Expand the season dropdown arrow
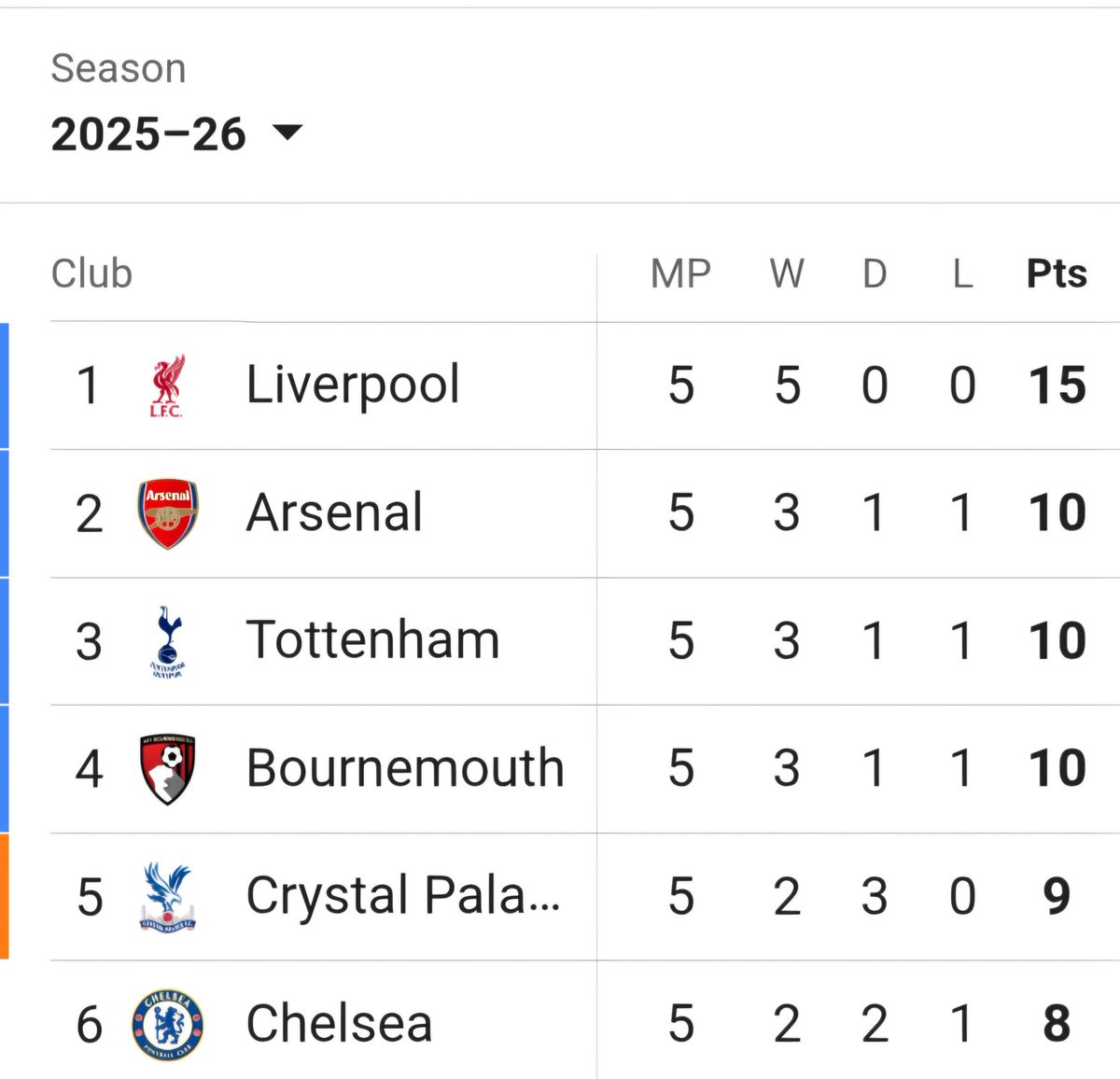Image resolution: width=1120 pixels, height=1079 pixels. click(287, 133)
